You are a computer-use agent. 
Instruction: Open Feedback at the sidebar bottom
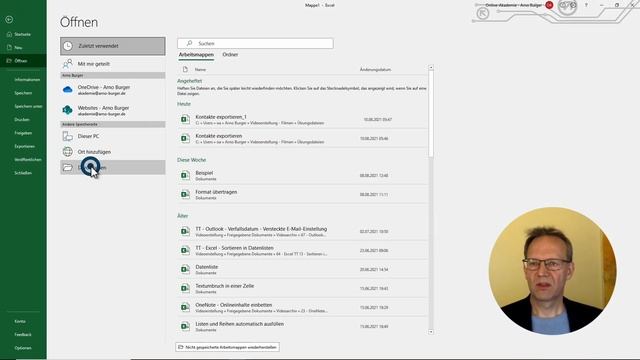point(23,335)
